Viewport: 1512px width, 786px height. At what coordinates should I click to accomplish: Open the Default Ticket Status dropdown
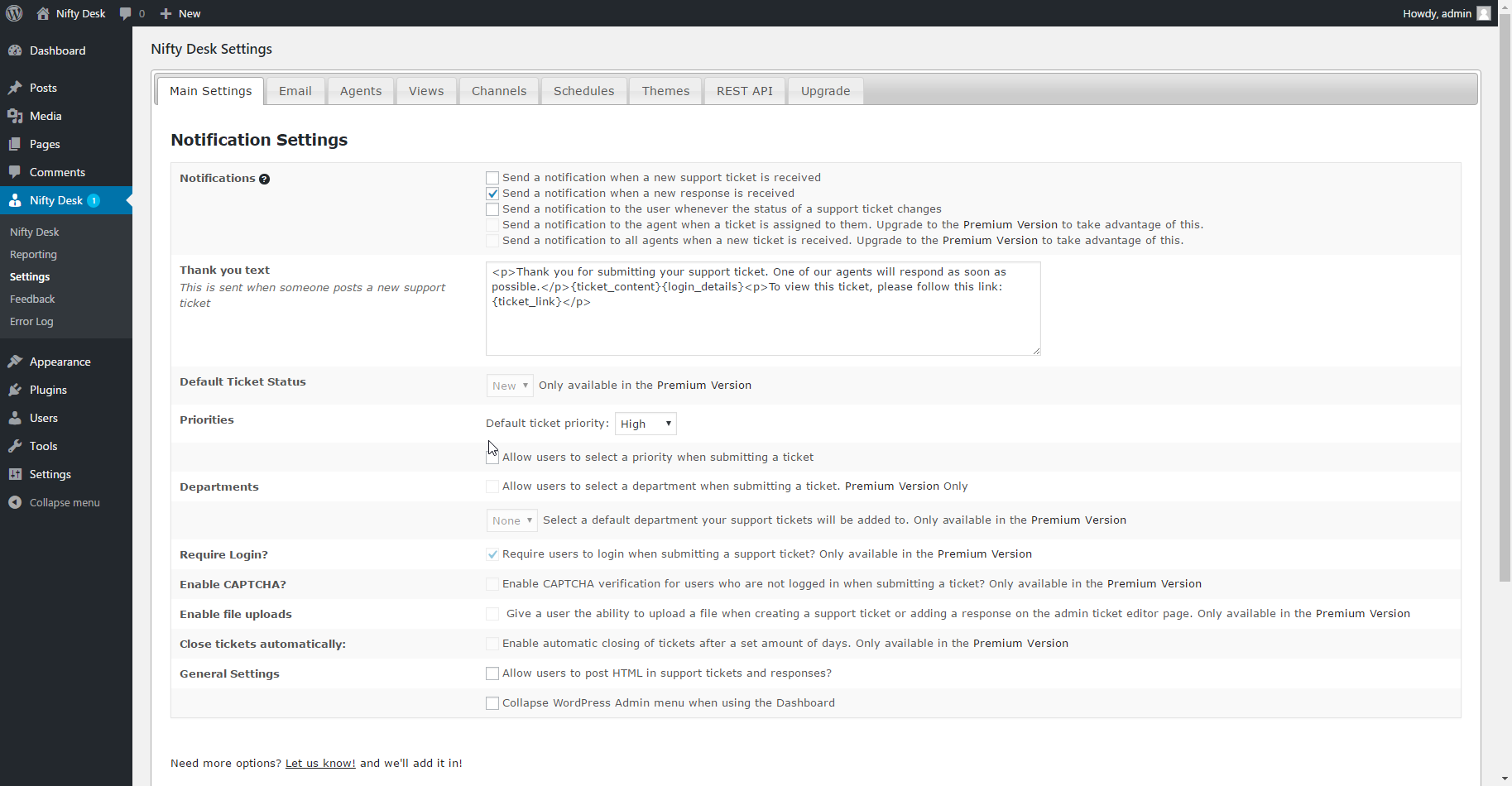coord(510,386)
